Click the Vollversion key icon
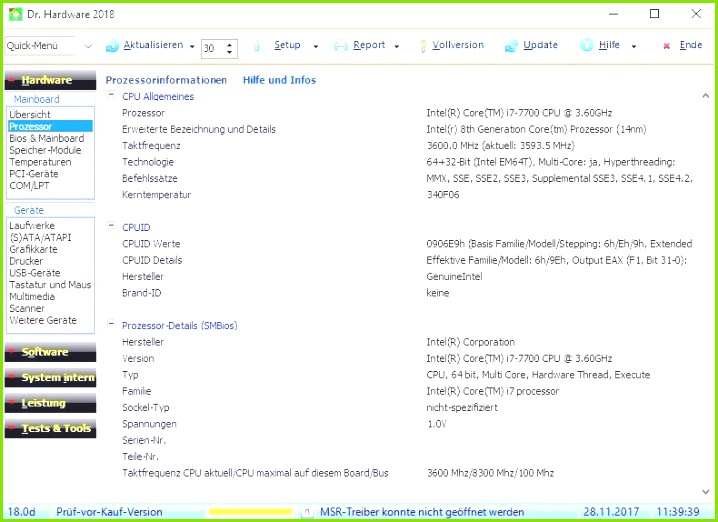Image resolution: width=718 pixels, height=522 pixels. pyautogui.click(x=423, y=46)
